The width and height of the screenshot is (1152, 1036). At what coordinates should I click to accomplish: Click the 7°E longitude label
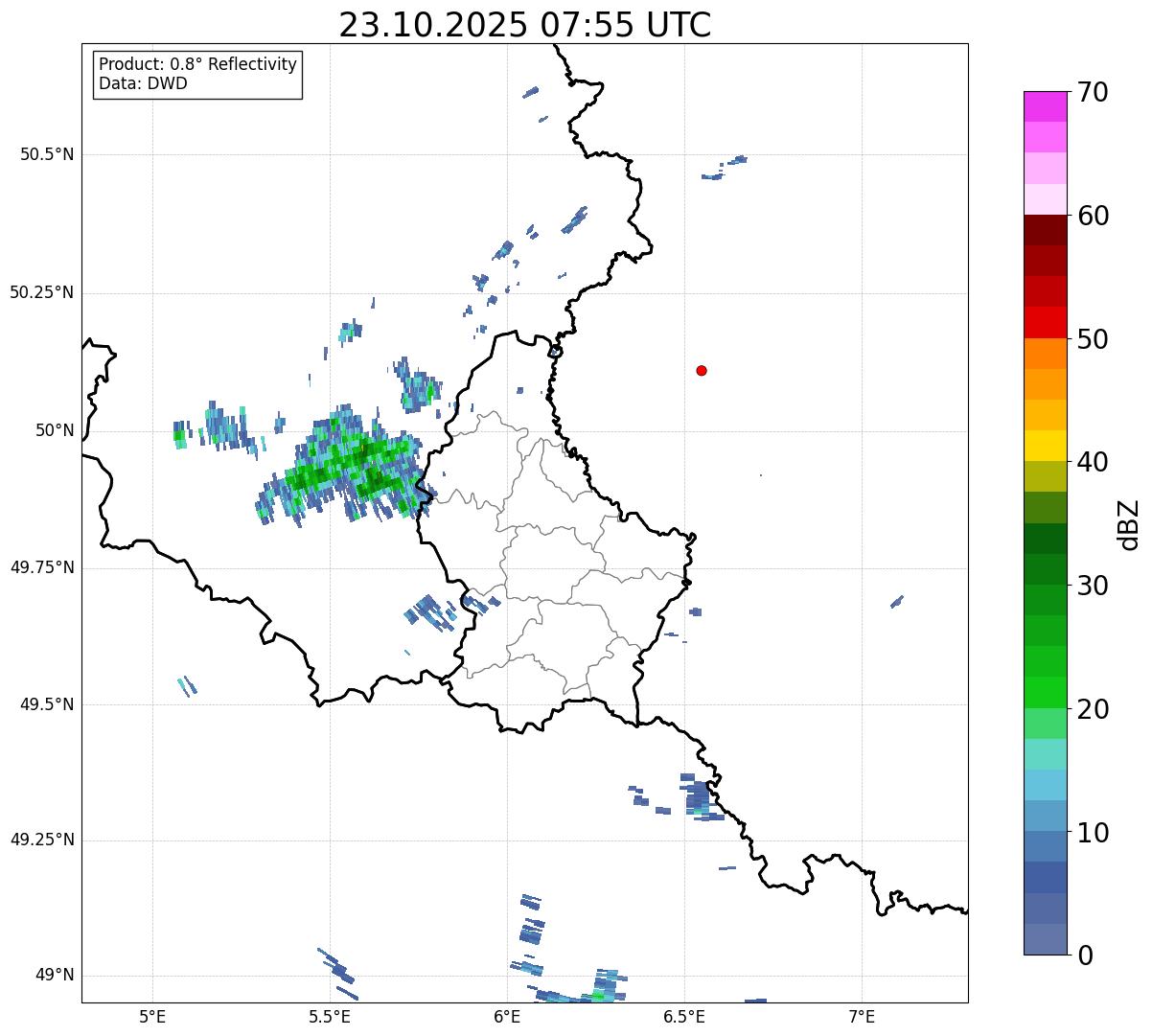(x=862, y=1017)
